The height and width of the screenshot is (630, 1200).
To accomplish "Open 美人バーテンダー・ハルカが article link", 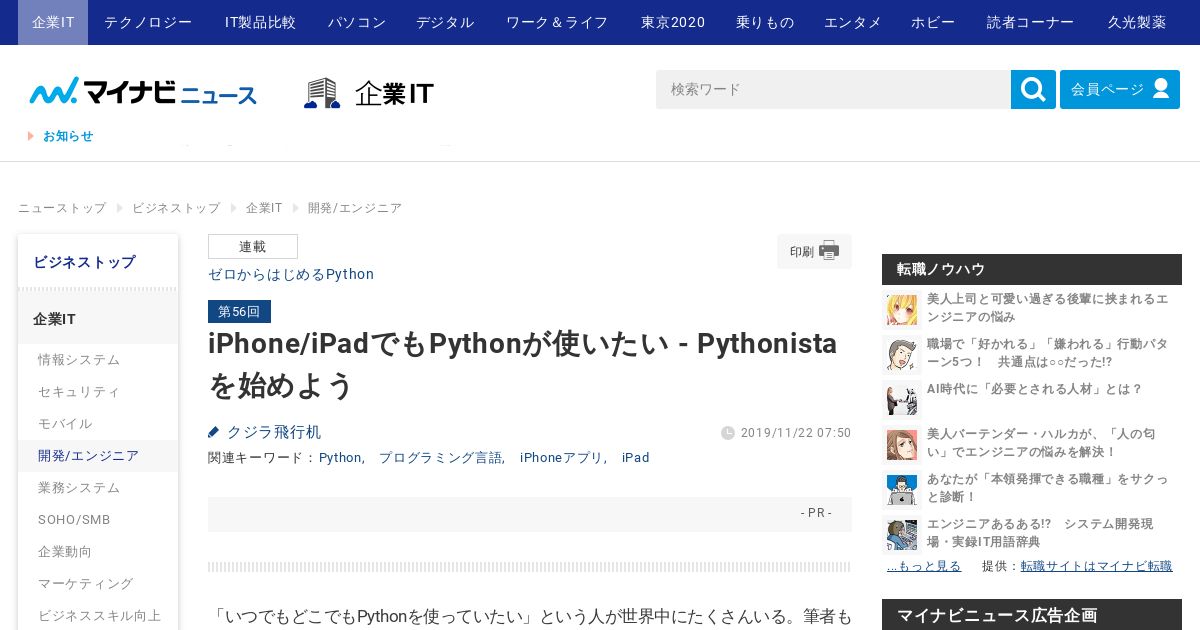I will coord(1041,443).
